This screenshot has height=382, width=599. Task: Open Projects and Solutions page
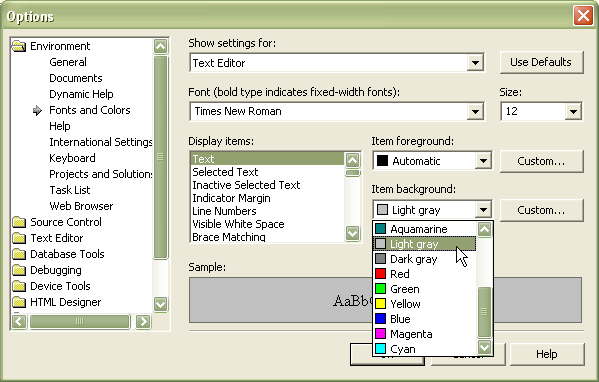pyautogui.click(x=101, y=174)
